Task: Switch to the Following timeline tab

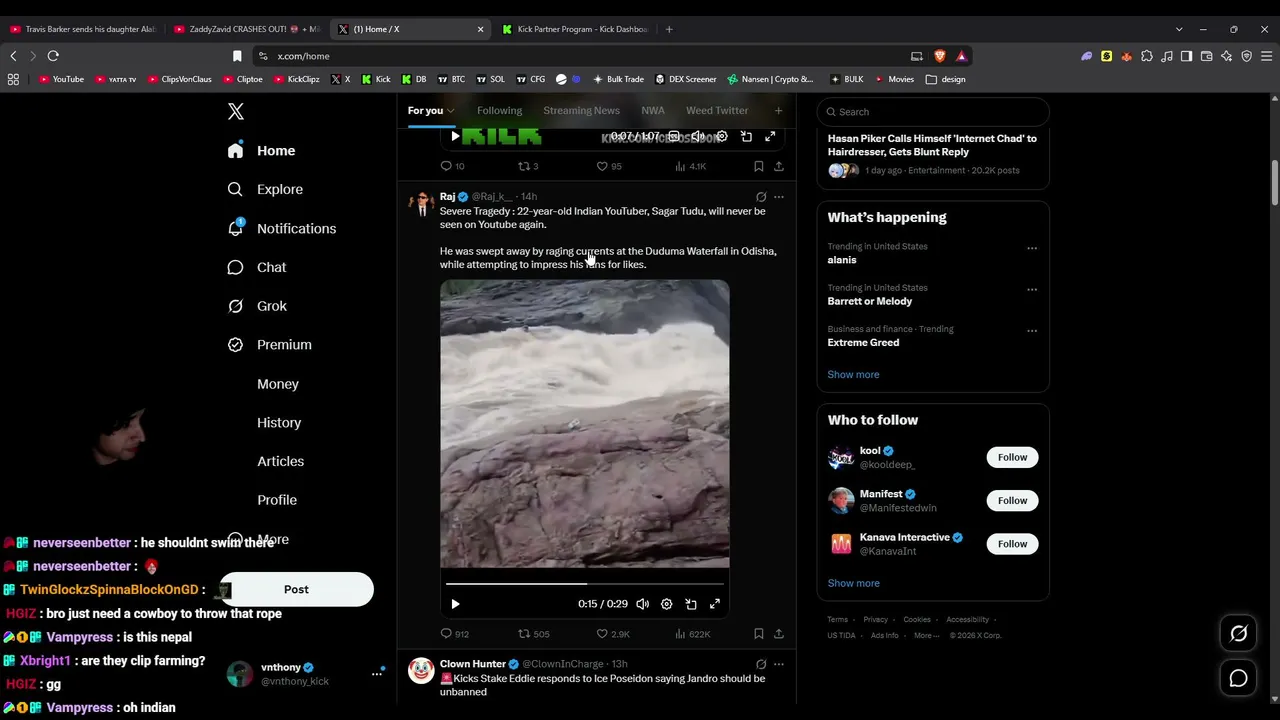Action: pyautogui.click(x=499, y=111)
